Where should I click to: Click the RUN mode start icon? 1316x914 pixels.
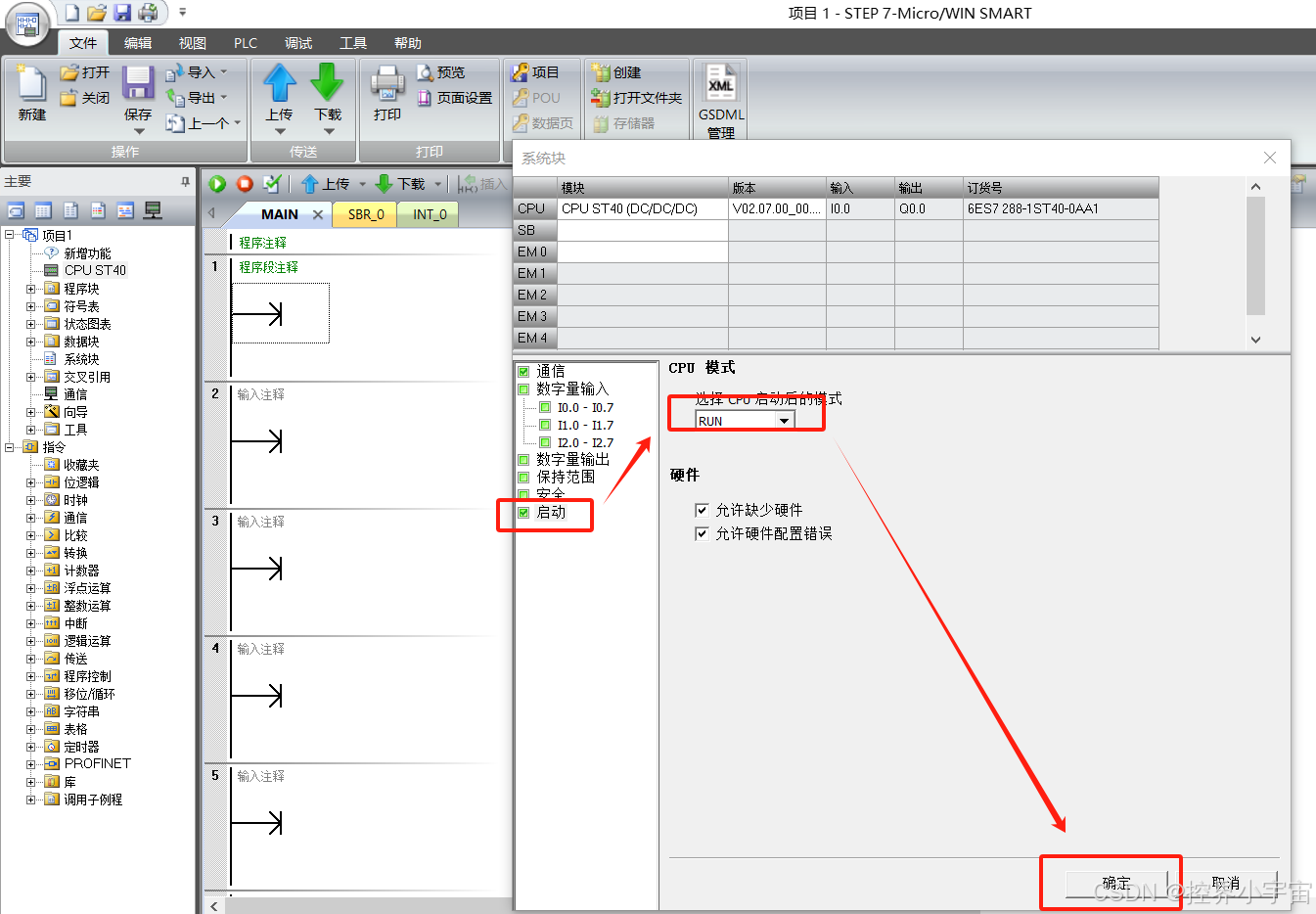216,183
